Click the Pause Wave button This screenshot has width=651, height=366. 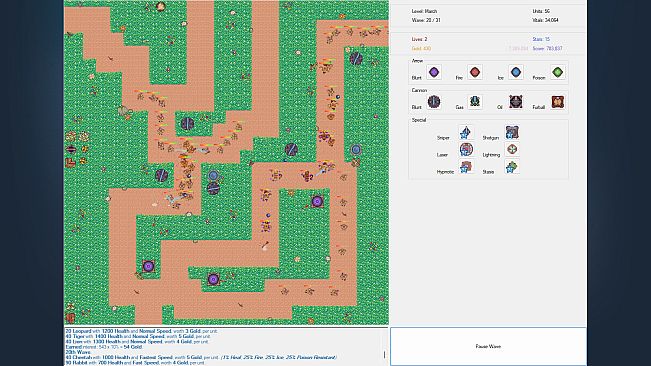(488, 346)
